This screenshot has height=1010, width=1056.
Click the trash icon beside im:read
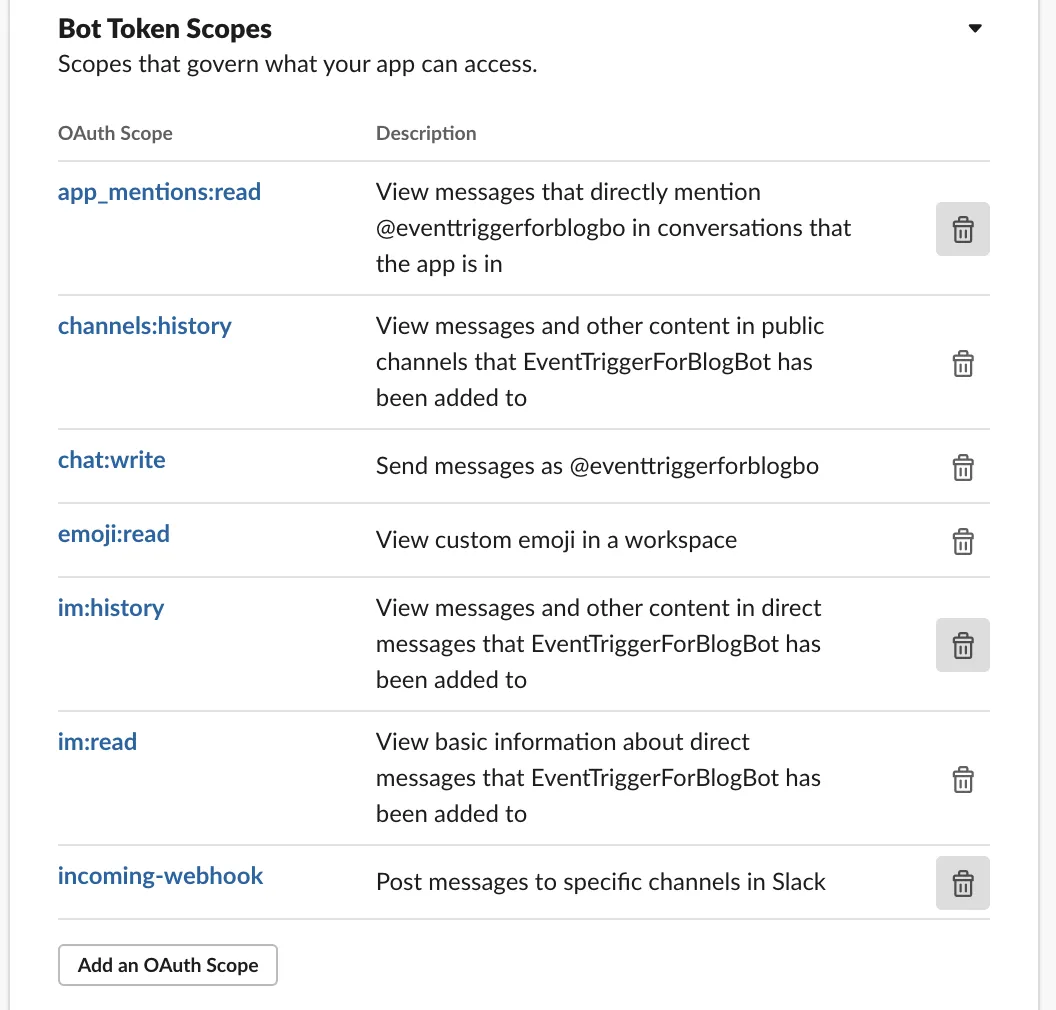tap(962, 779)
